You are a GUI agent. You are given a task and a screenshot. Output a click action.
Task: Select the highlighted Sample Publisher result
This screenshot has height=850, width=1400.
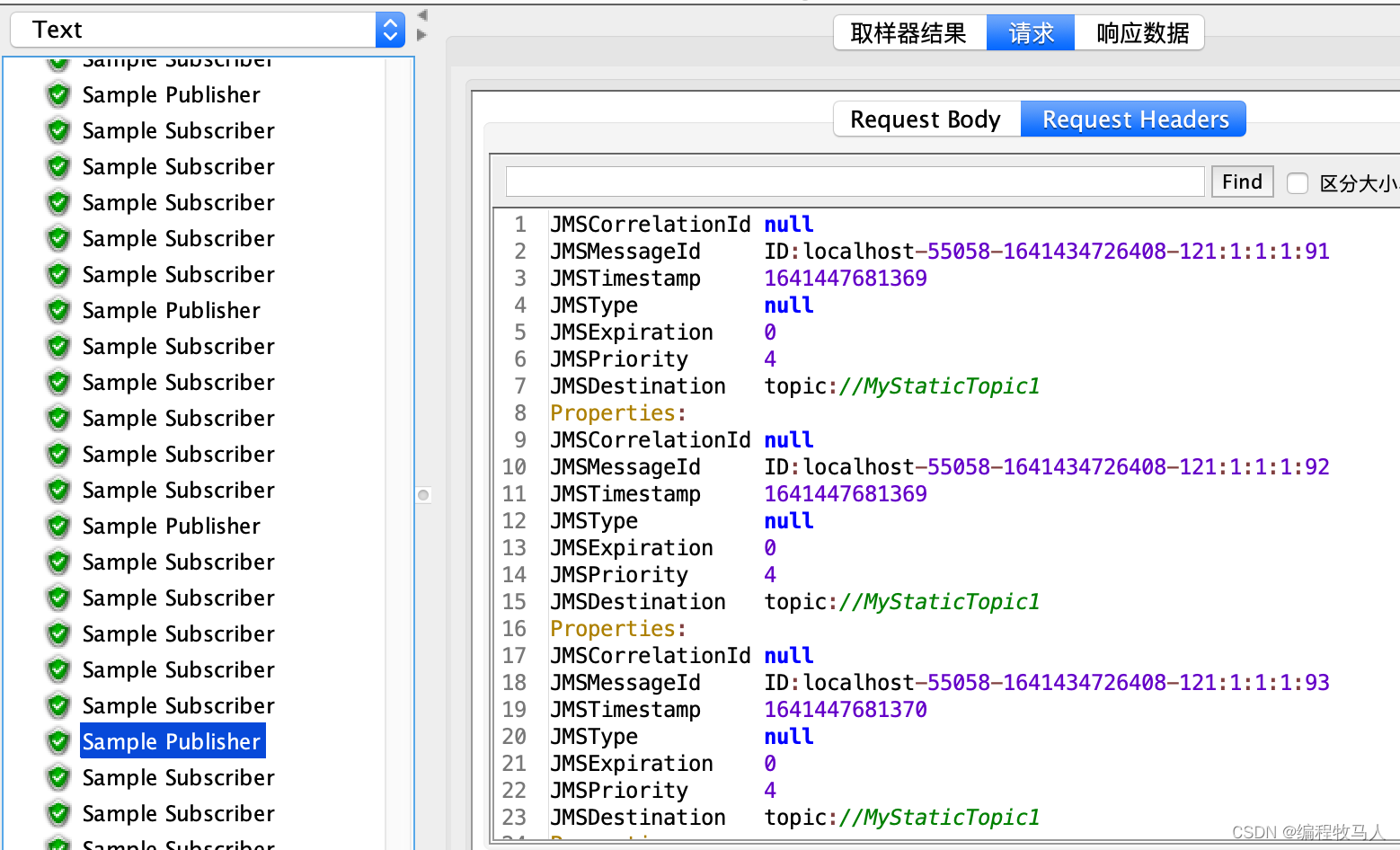point(172,741)
